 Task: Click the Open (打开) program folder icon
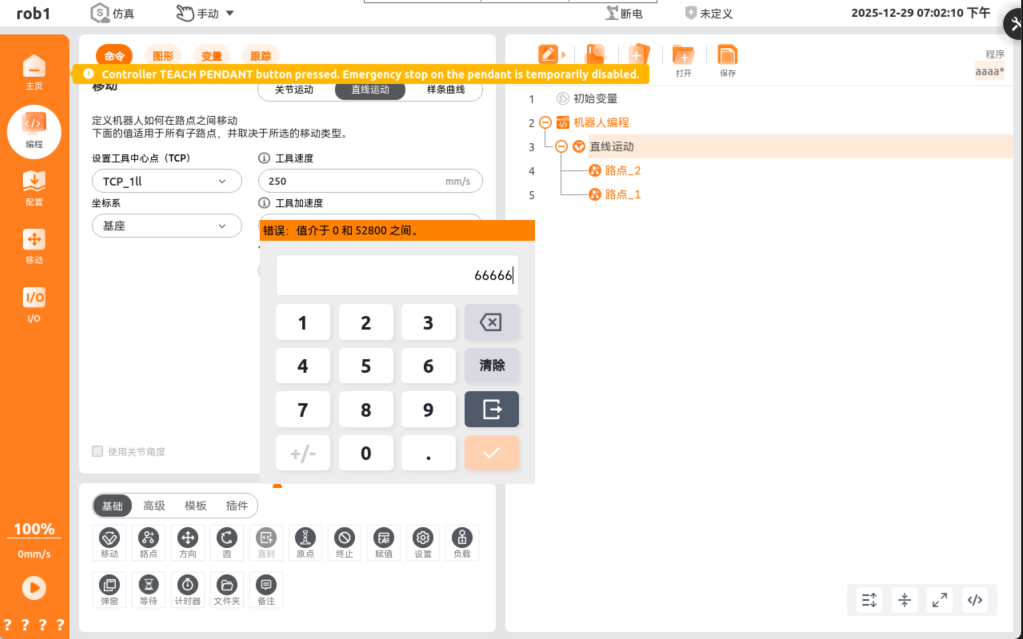point(683,60)
